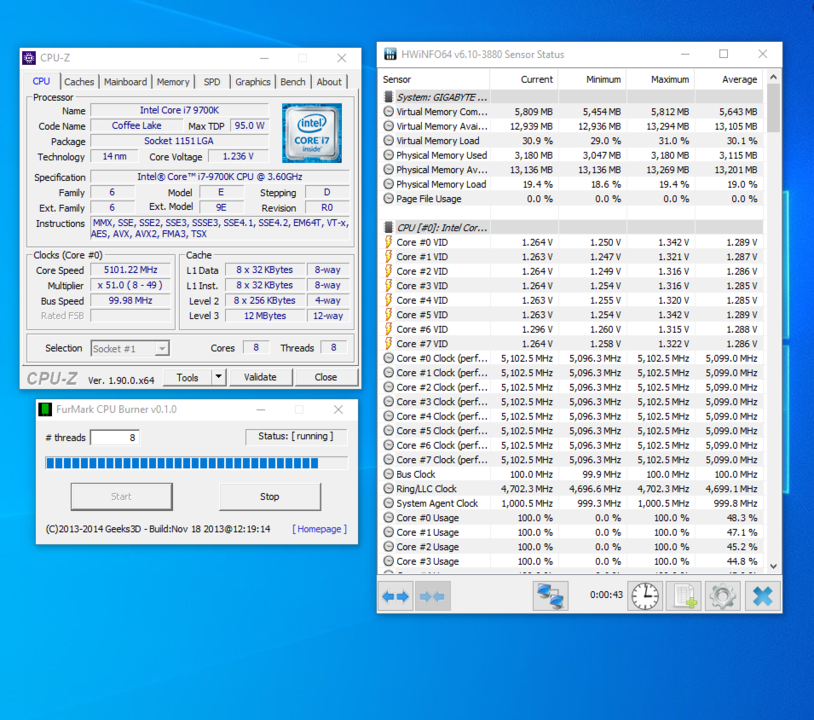Click the Ring/LLC Clock sensor icon
The image size is (814, 720).
[x=388, y=488]
